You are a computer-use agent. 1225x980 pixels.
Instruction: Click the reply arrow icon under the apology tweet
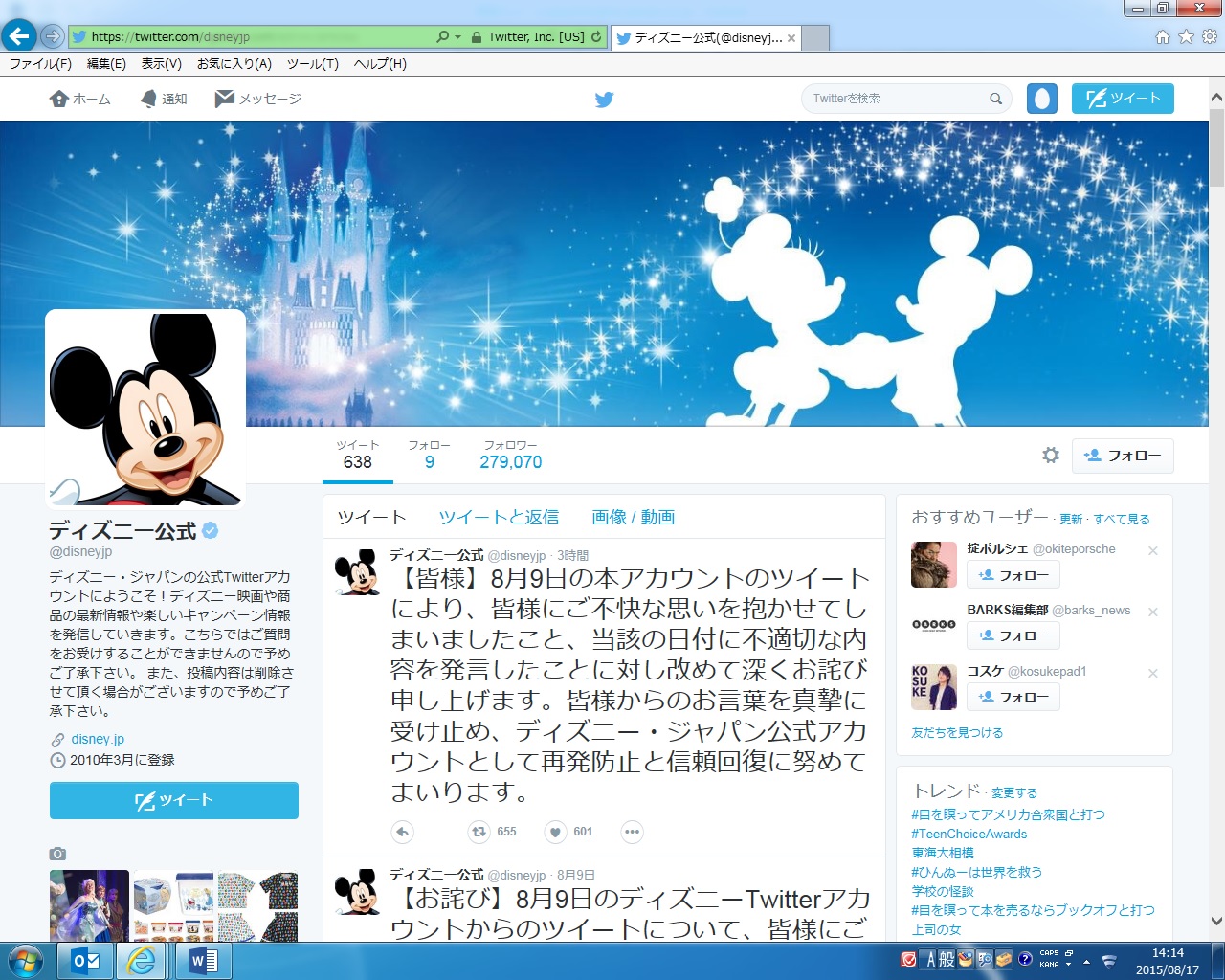[x=403, y=832]
